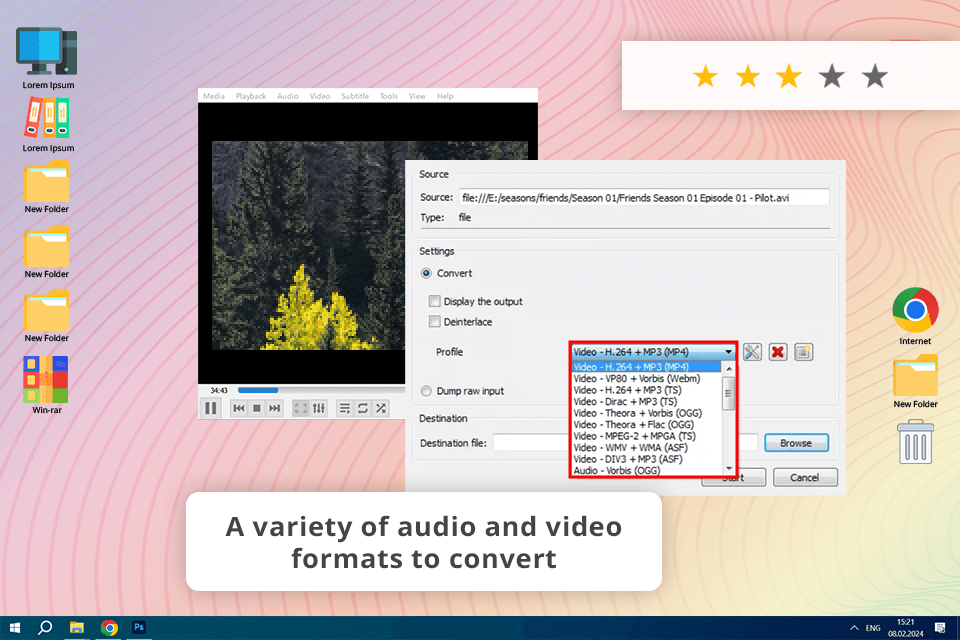Open This PC Lorem Ipsum desktop icon
This screenshot has height=640, width=960.
(x=48, y=58)
